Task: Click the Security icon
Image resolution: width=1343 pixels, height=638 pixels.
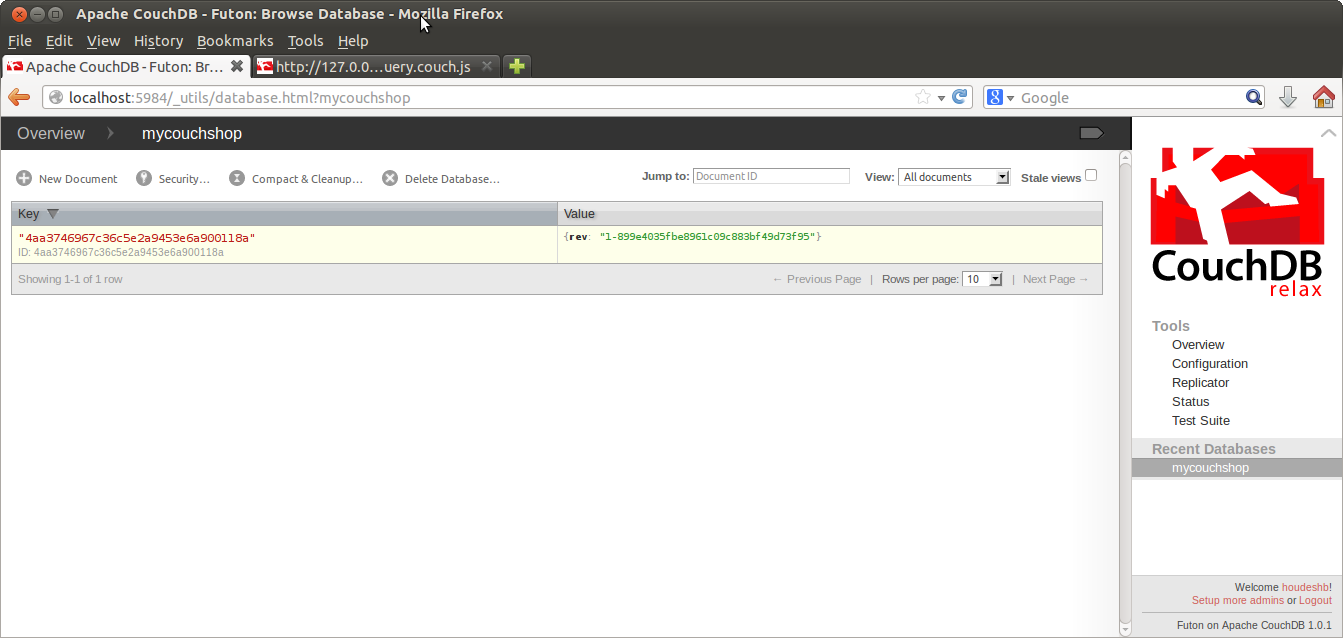Action: click(144, 178)
